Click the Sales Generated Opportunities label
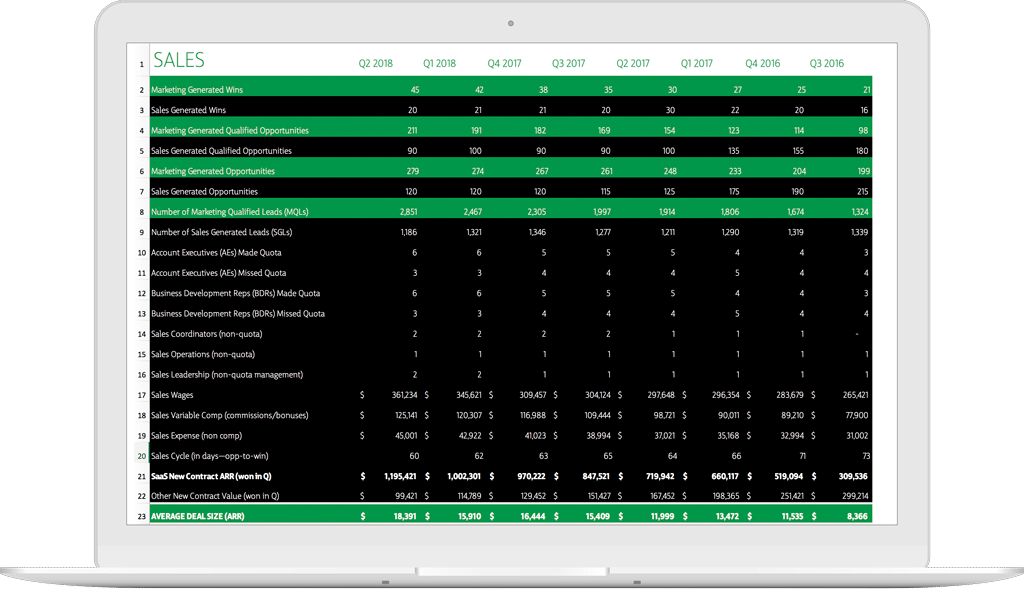This screenshot has height=590, width=1024. click(204, 191)
